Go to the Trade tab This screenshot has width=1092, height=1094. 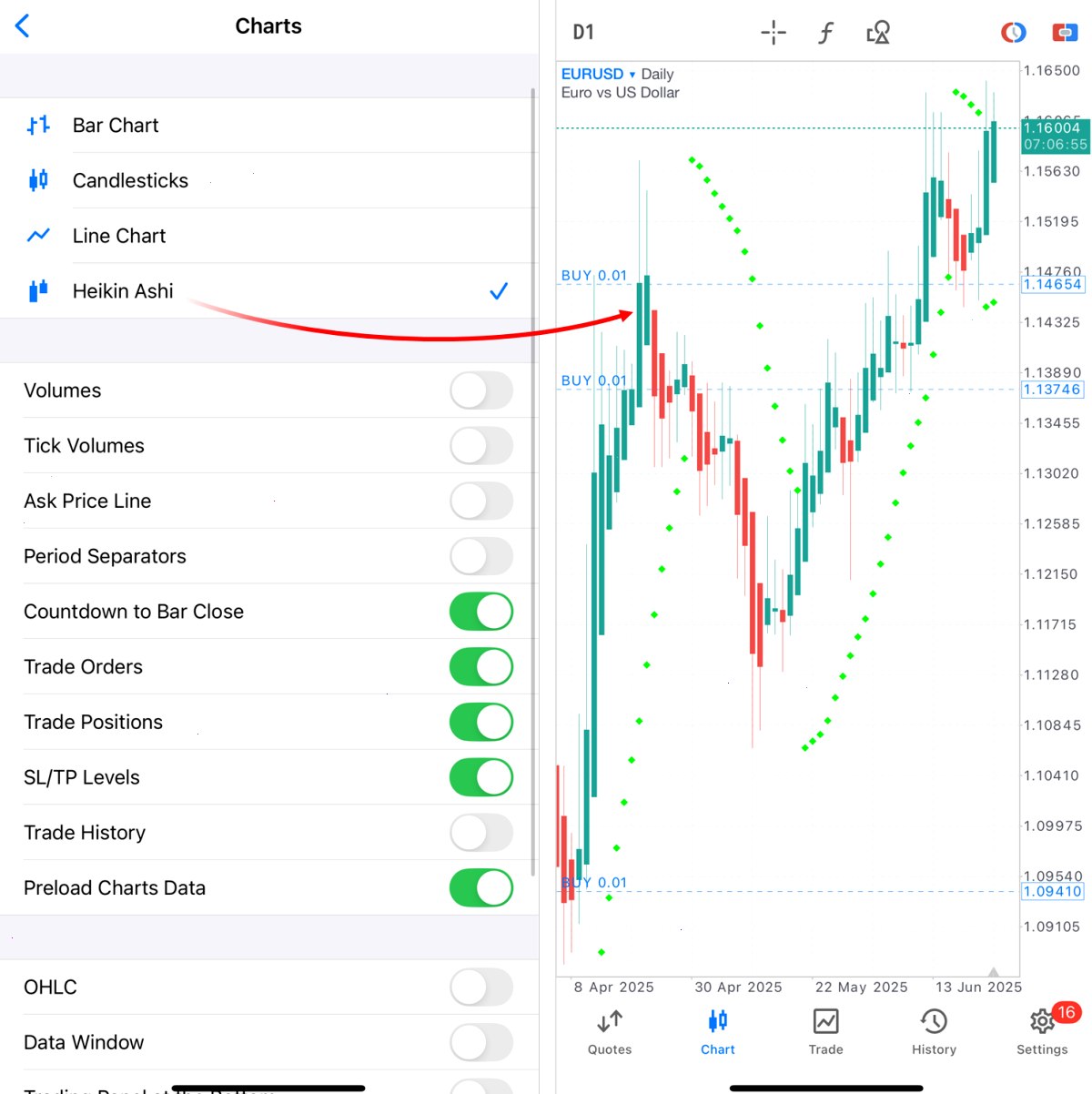825,1032
